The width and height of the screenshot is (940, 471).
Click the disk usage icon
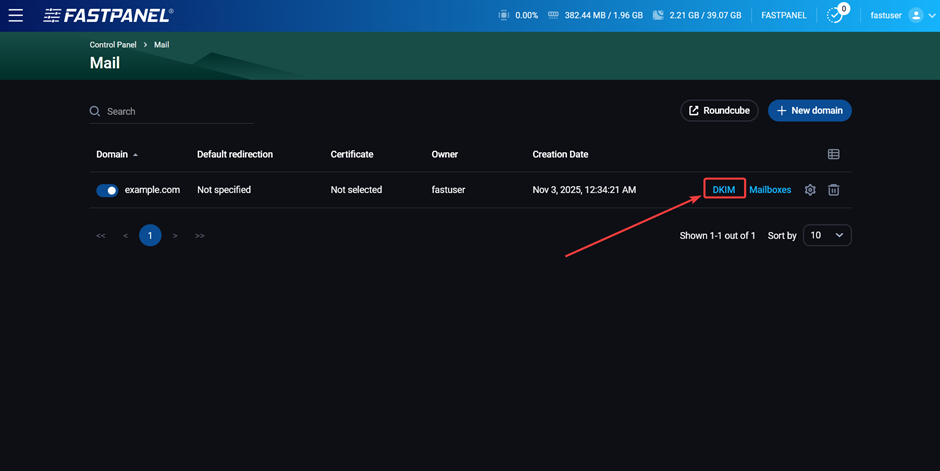(658, 15)
